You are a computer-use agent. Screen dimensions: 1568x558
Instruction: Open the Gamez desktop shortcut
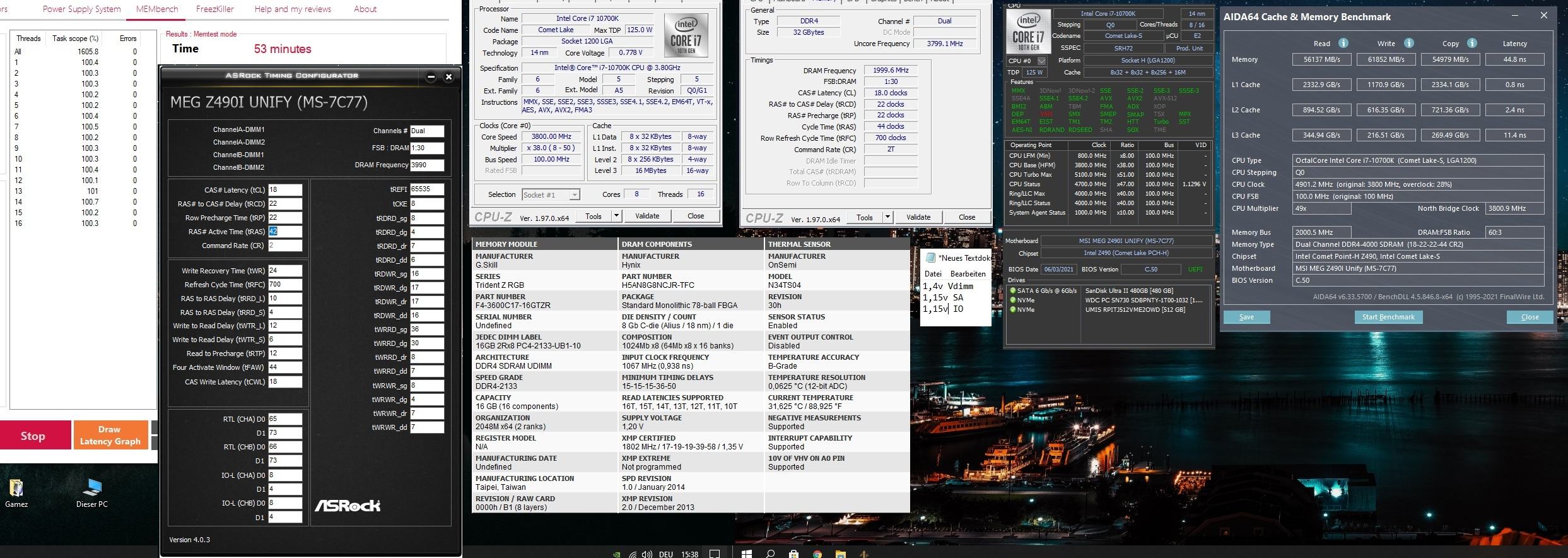pyautogui.click(x=16, y=492)
